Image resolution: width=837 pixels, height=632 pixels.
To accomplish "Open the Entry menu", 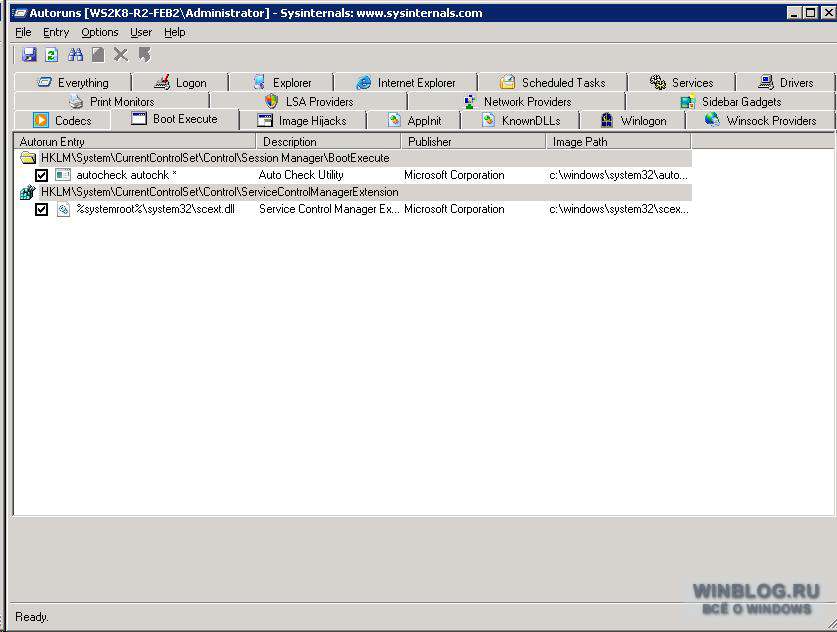I will tap(56, 32).
